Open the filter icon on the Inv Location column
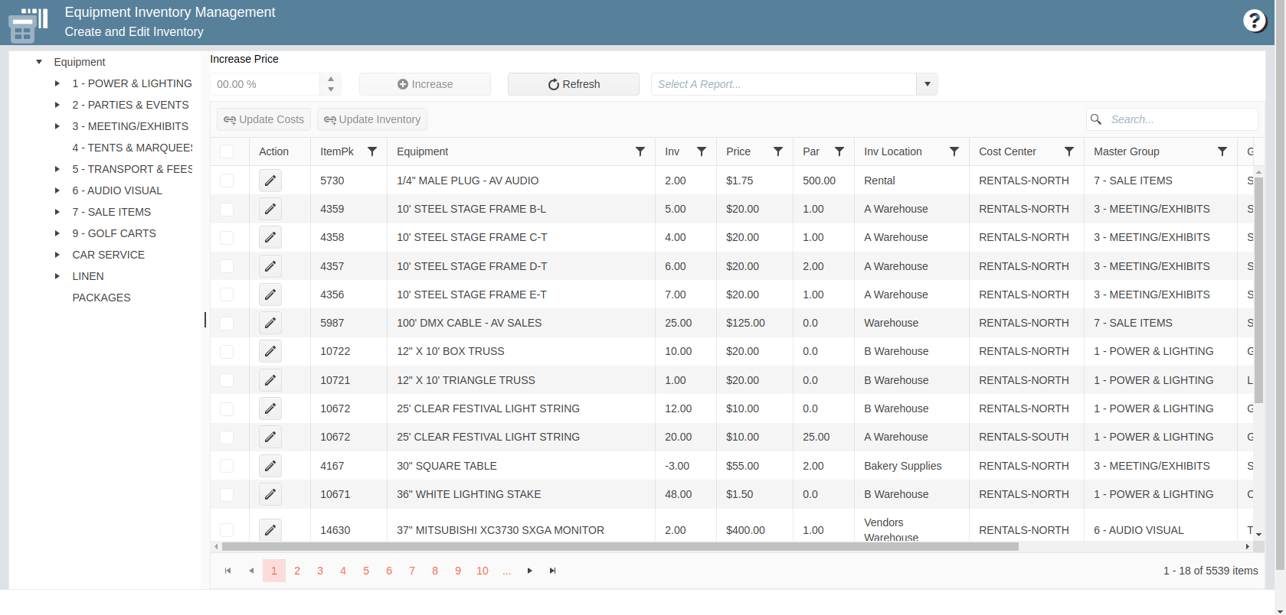Viewport: 1286px width, 615px height. [x=953, y=150]
